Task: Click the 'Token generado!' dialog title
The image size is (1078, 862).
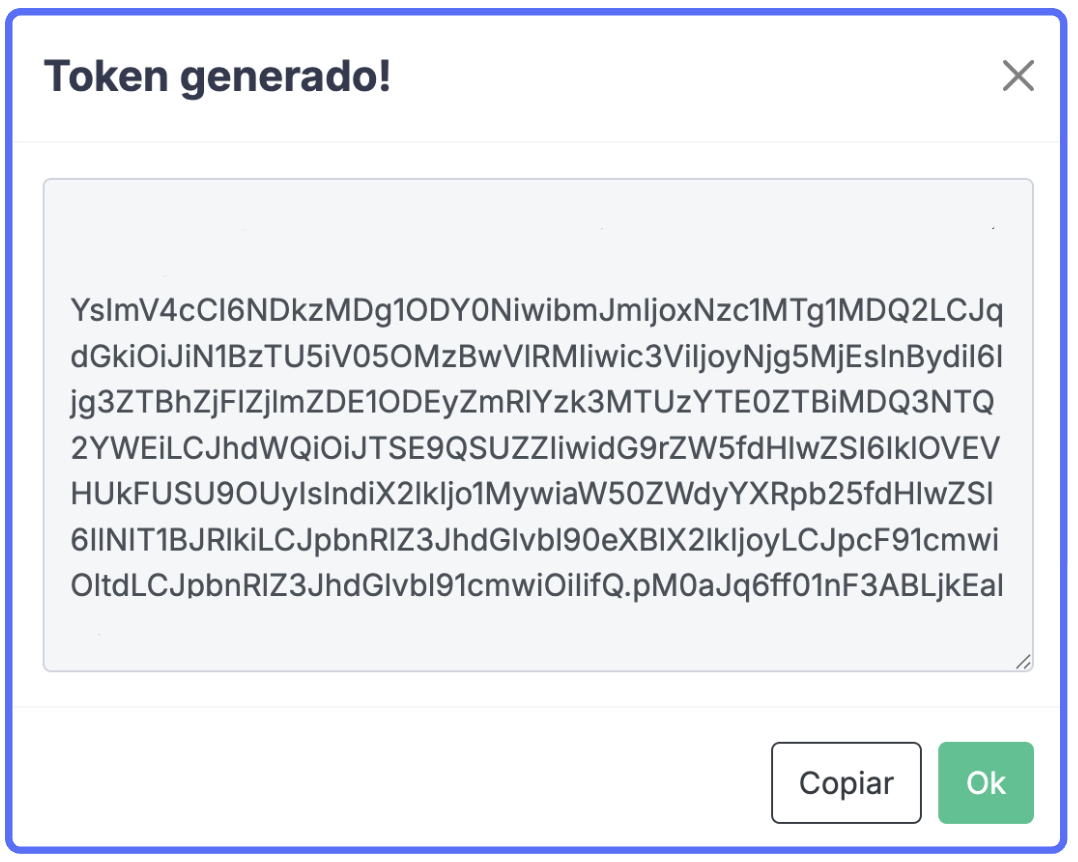Action: [x=217, y=77]
